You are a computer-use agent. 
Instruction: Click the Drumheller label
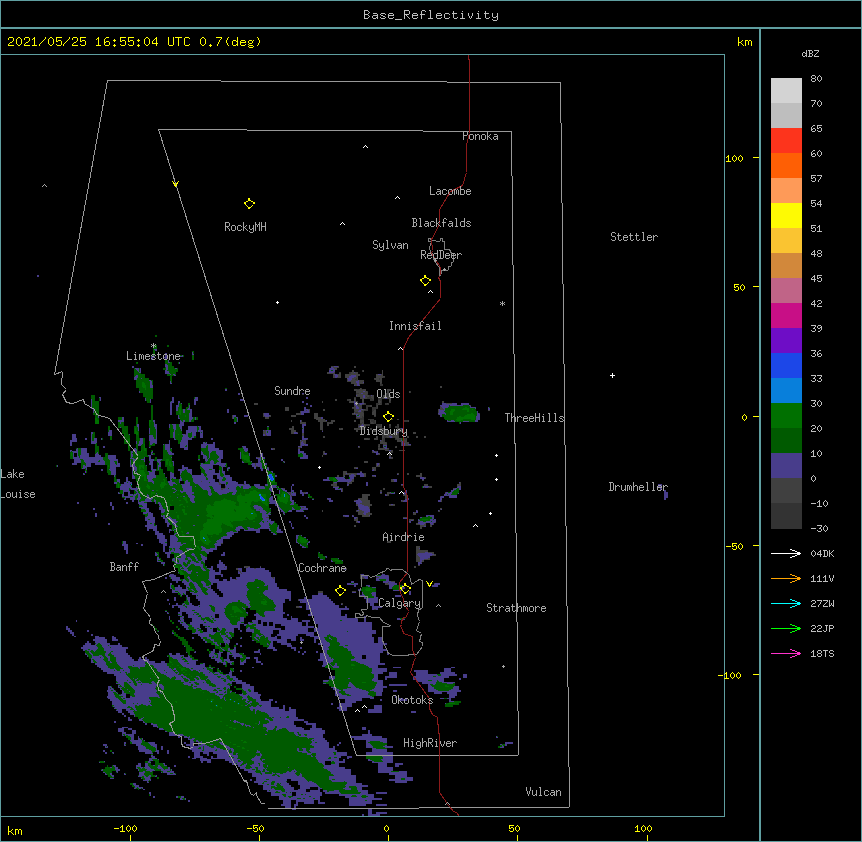tap(638, 487)
